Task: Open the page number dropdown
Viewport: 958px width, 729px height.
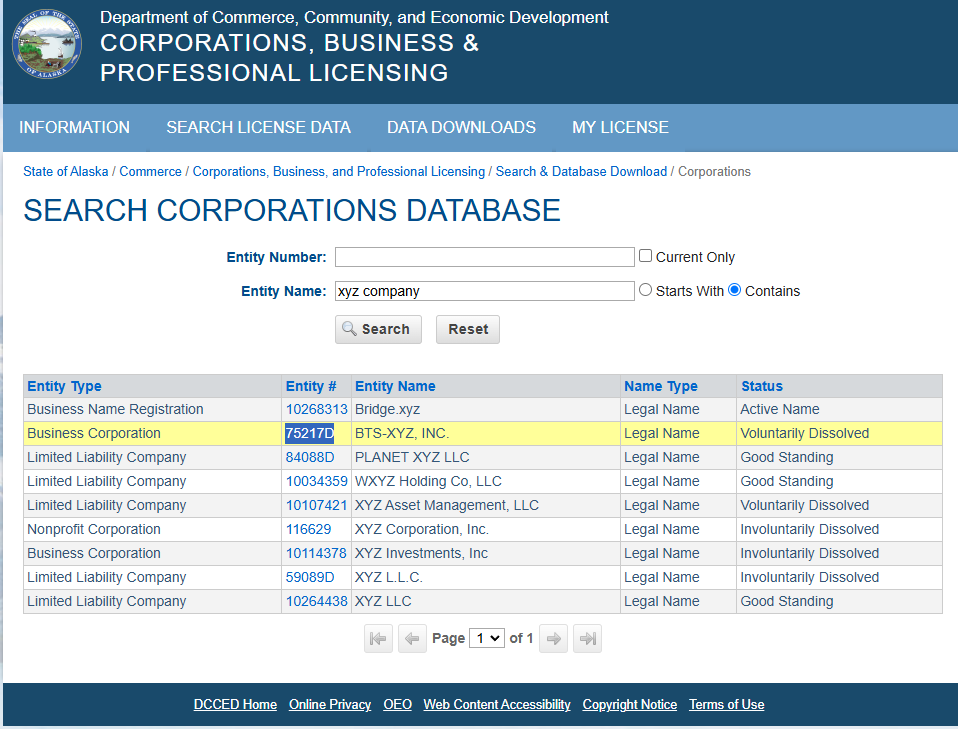Action: [x=487, y=638]
